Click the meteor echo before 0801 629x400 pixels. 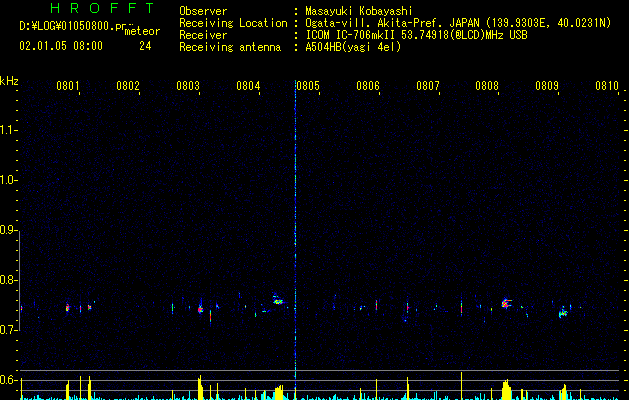click(67, 308)
